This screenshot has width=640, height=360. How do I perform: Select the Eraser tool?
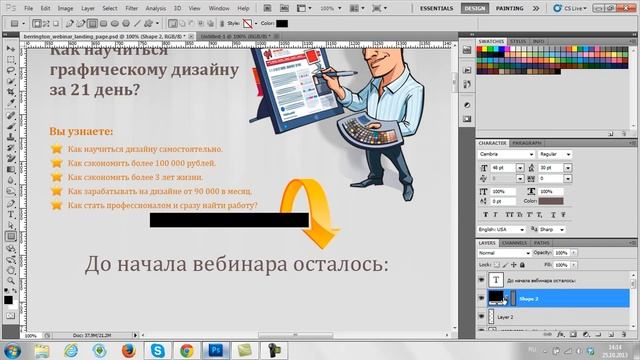pyautogui.click(x=11, y=158)
